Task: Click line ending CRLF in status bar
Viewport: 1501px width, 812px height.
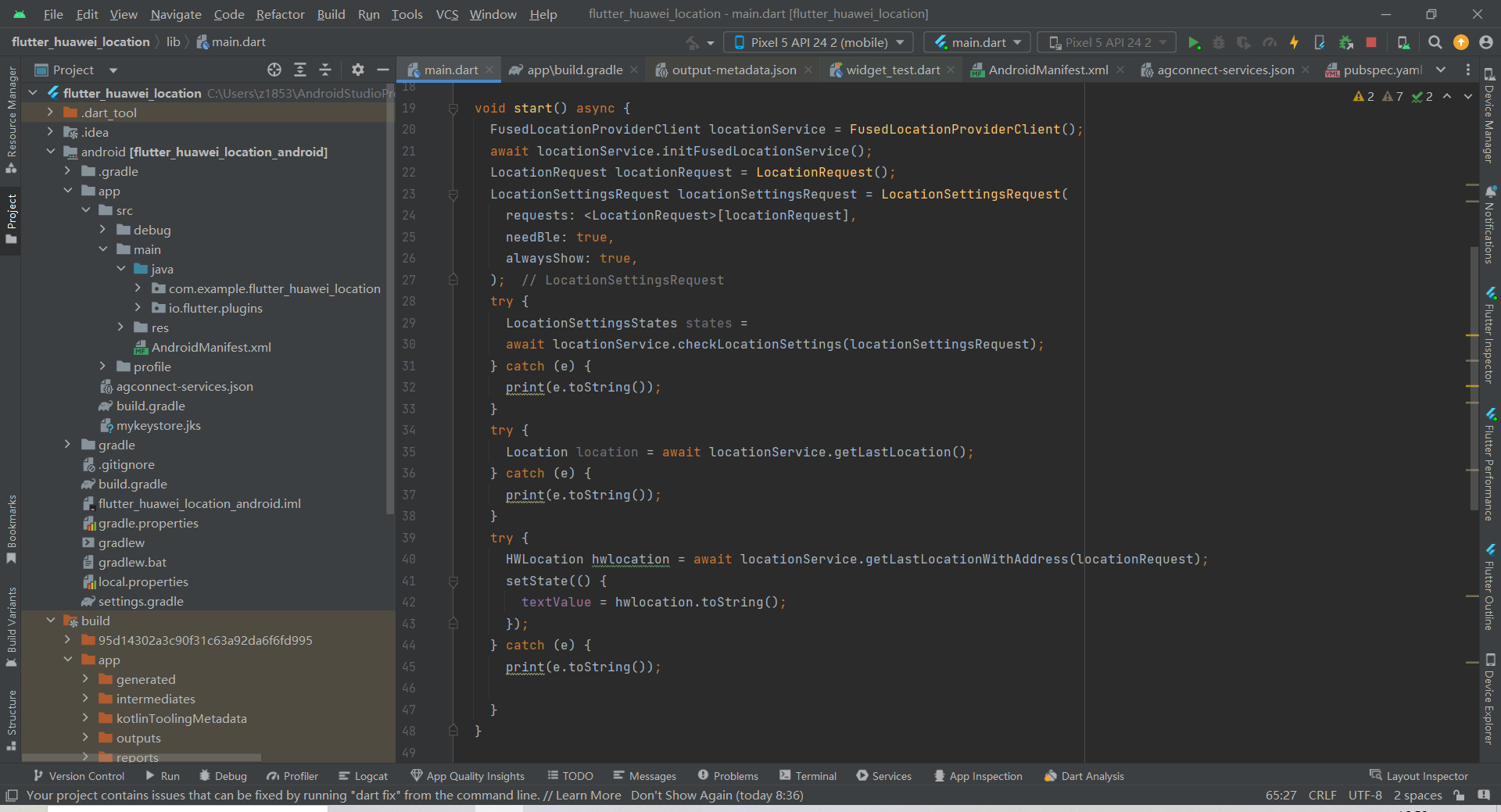Action: click(1322, 795)
